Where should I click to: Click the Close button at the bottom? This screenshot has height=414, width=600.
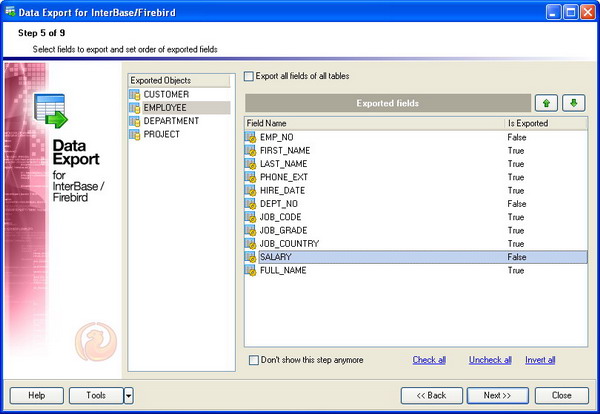pyautogui.click(x=562, y=396)
